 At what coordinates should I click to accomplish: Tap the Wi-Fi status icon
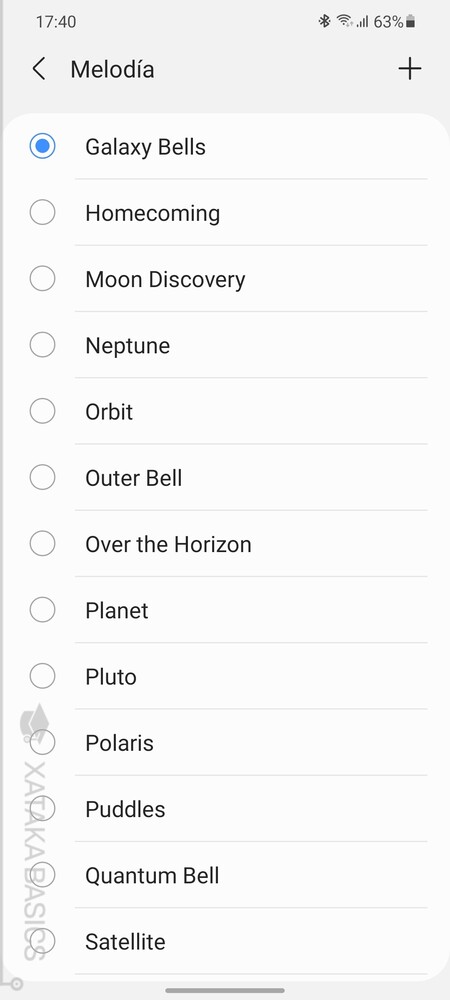[x=345, y=22]
